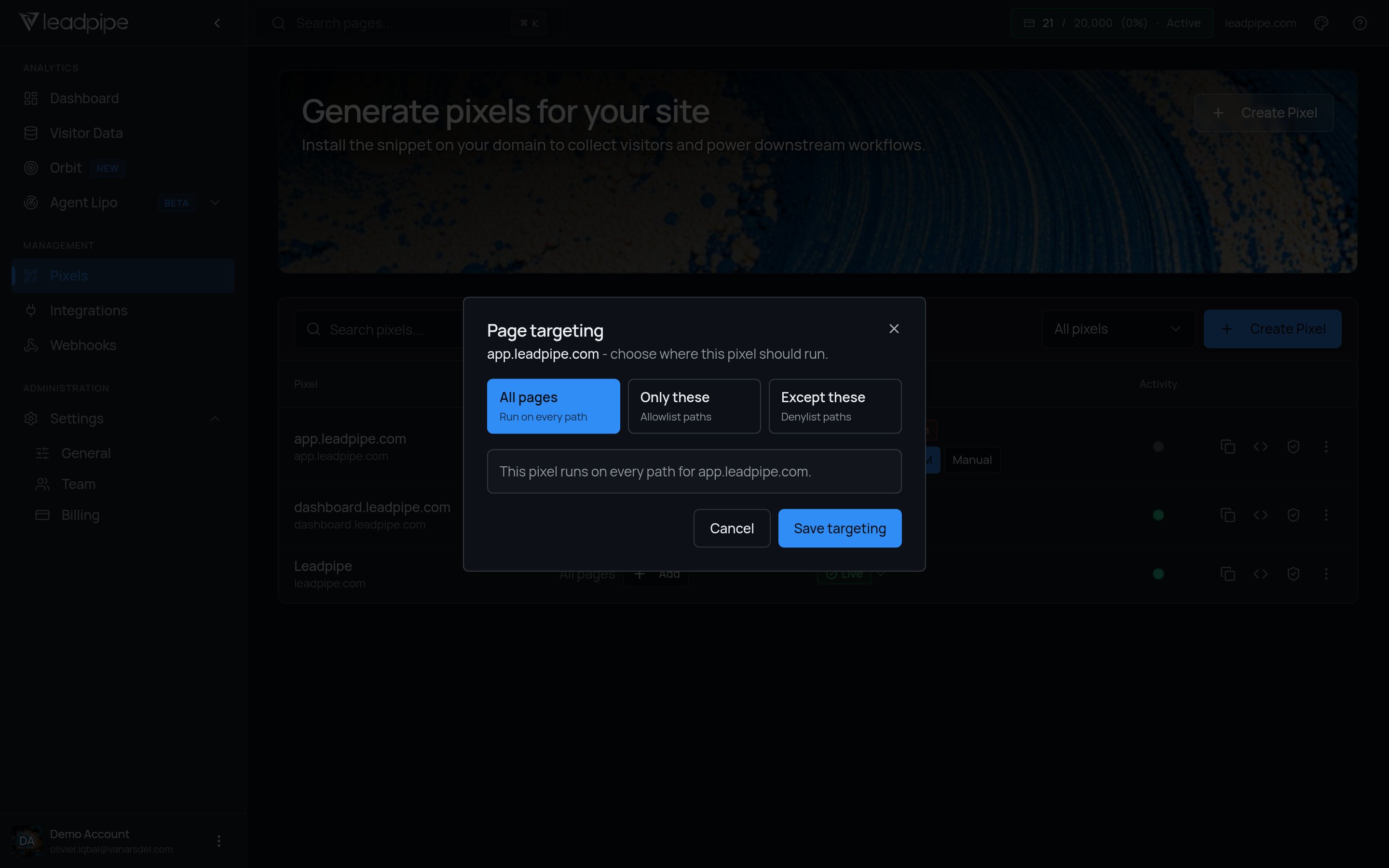The height and width of the screenshot is (868, 1389).
Task: Open more options for dashboard.leadpipe.com
Action: [1326, 515]
